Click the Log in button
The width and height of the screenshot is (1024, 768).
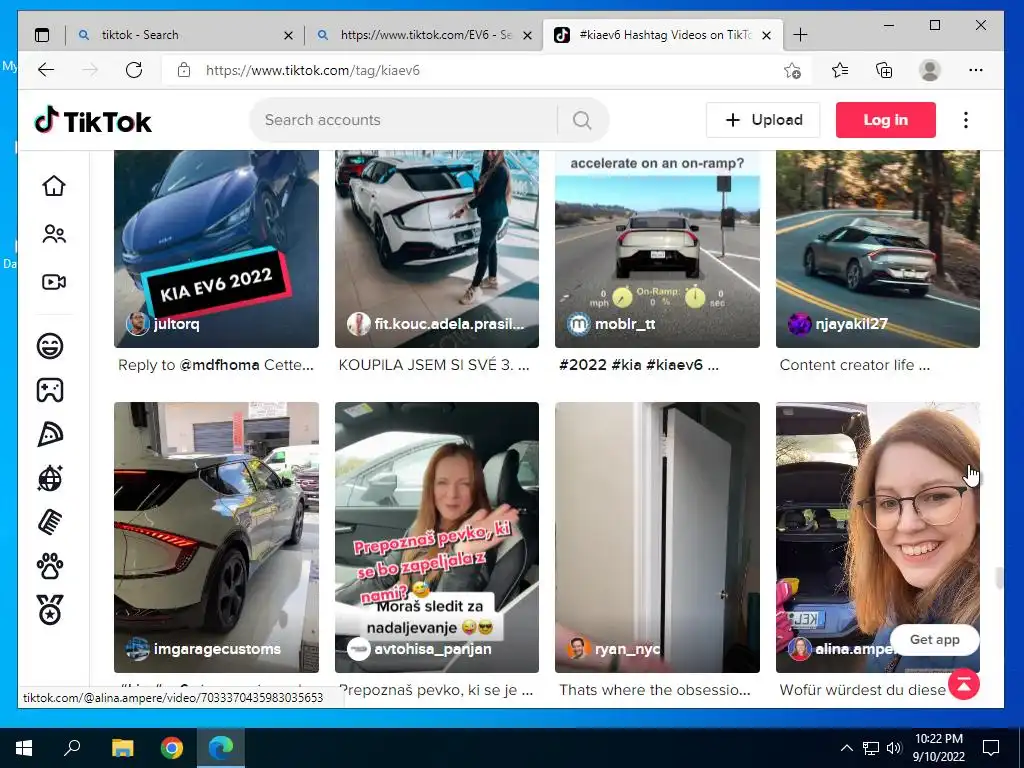[886, 120]
